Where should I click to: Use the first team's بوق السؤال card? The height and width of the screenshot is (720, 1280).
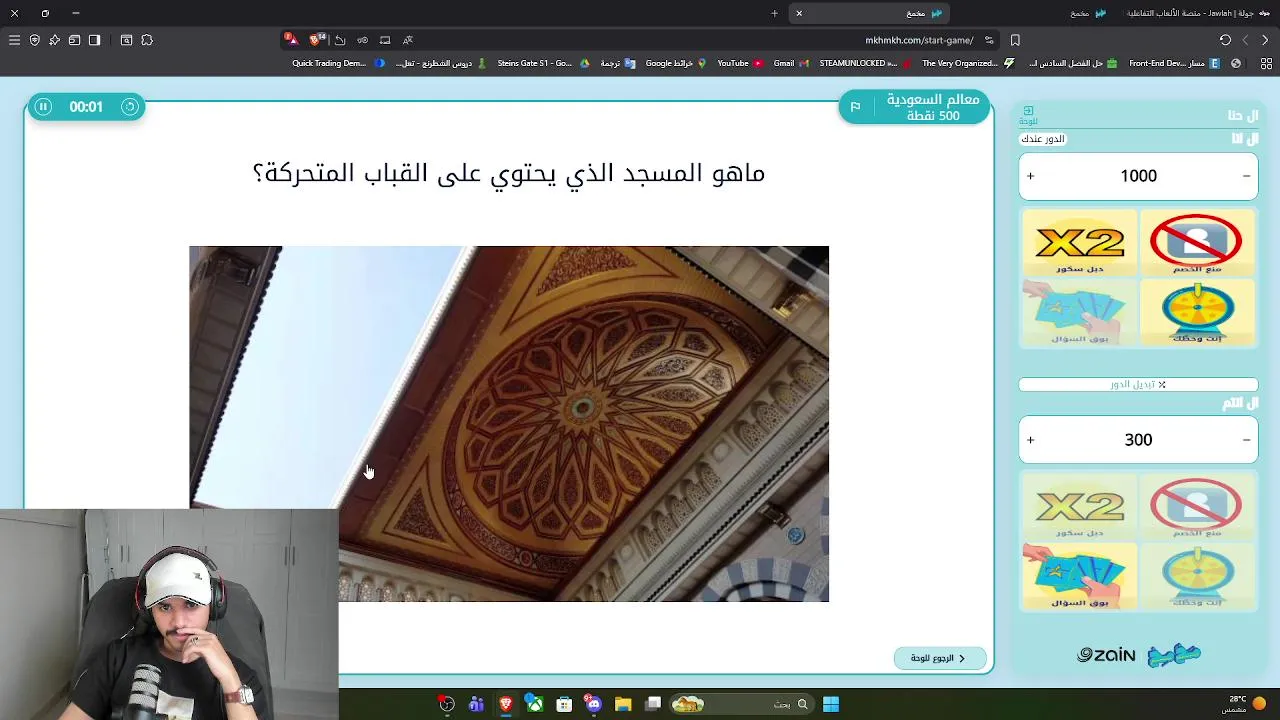pos(1079,312)
